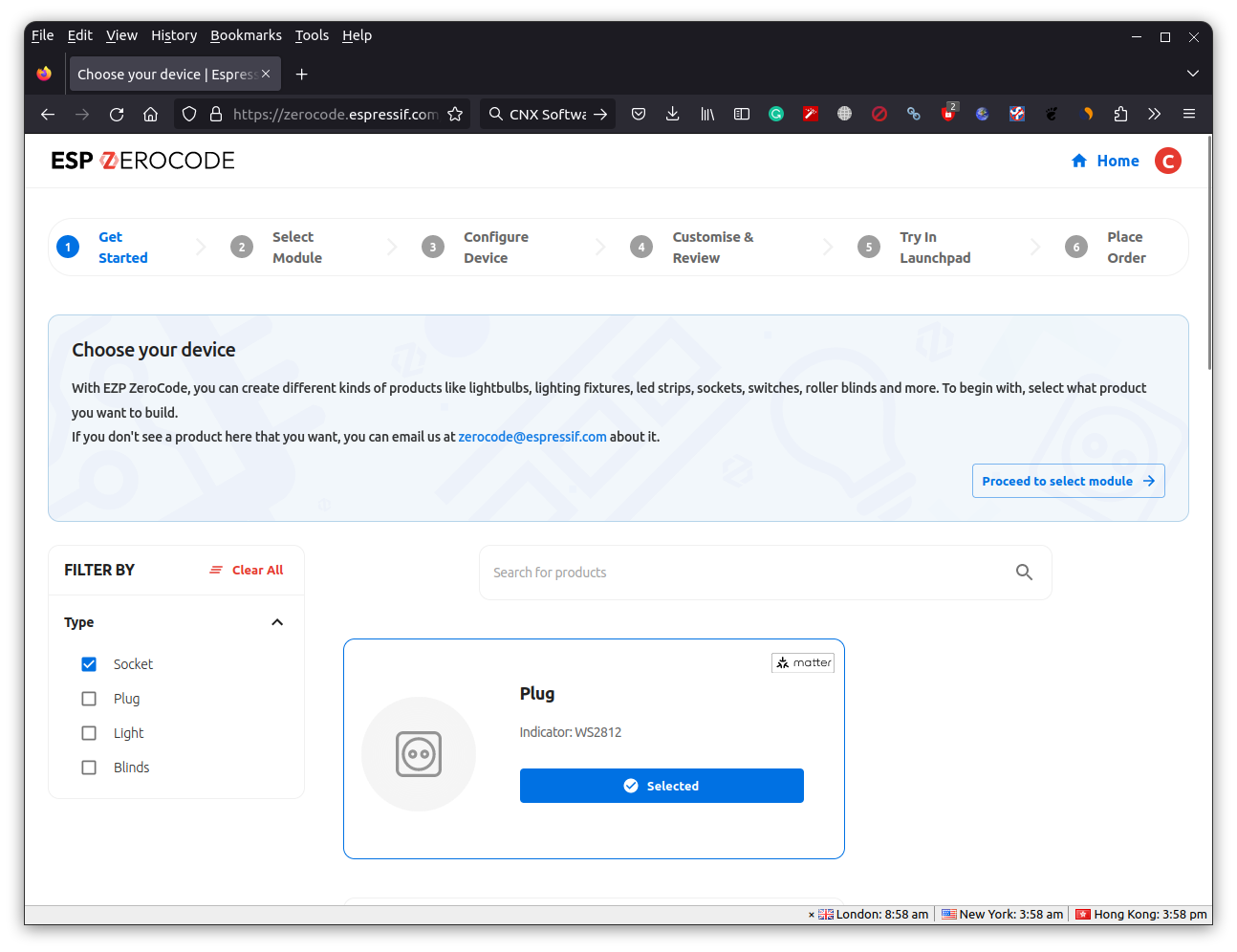Image resolution: width=1237 pixels, height=952 pixels.
Task: Open a new browser tab
Action: pos(302,74)
